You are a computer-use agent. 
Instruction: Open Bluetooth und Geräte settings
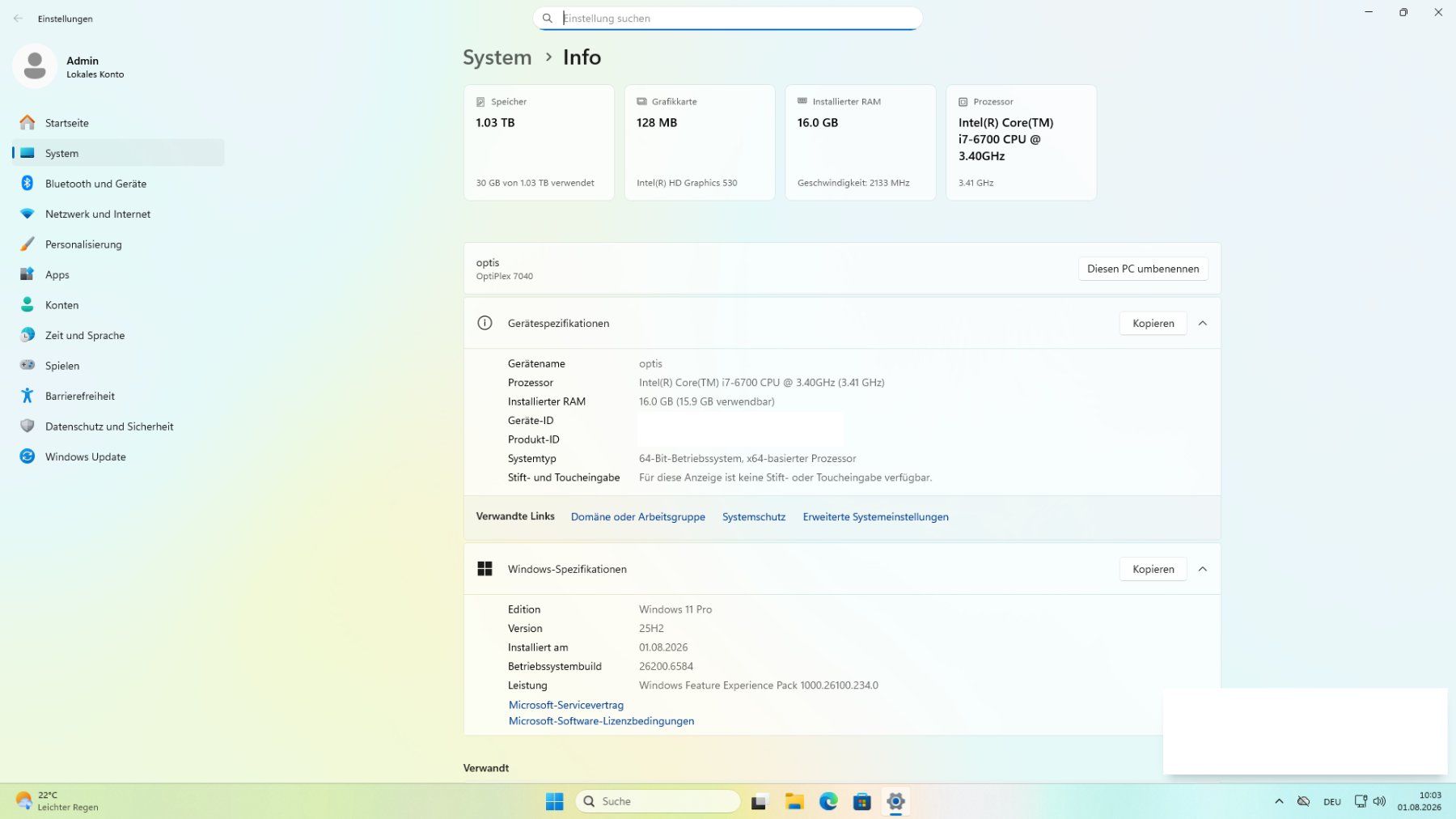(118, 184)
